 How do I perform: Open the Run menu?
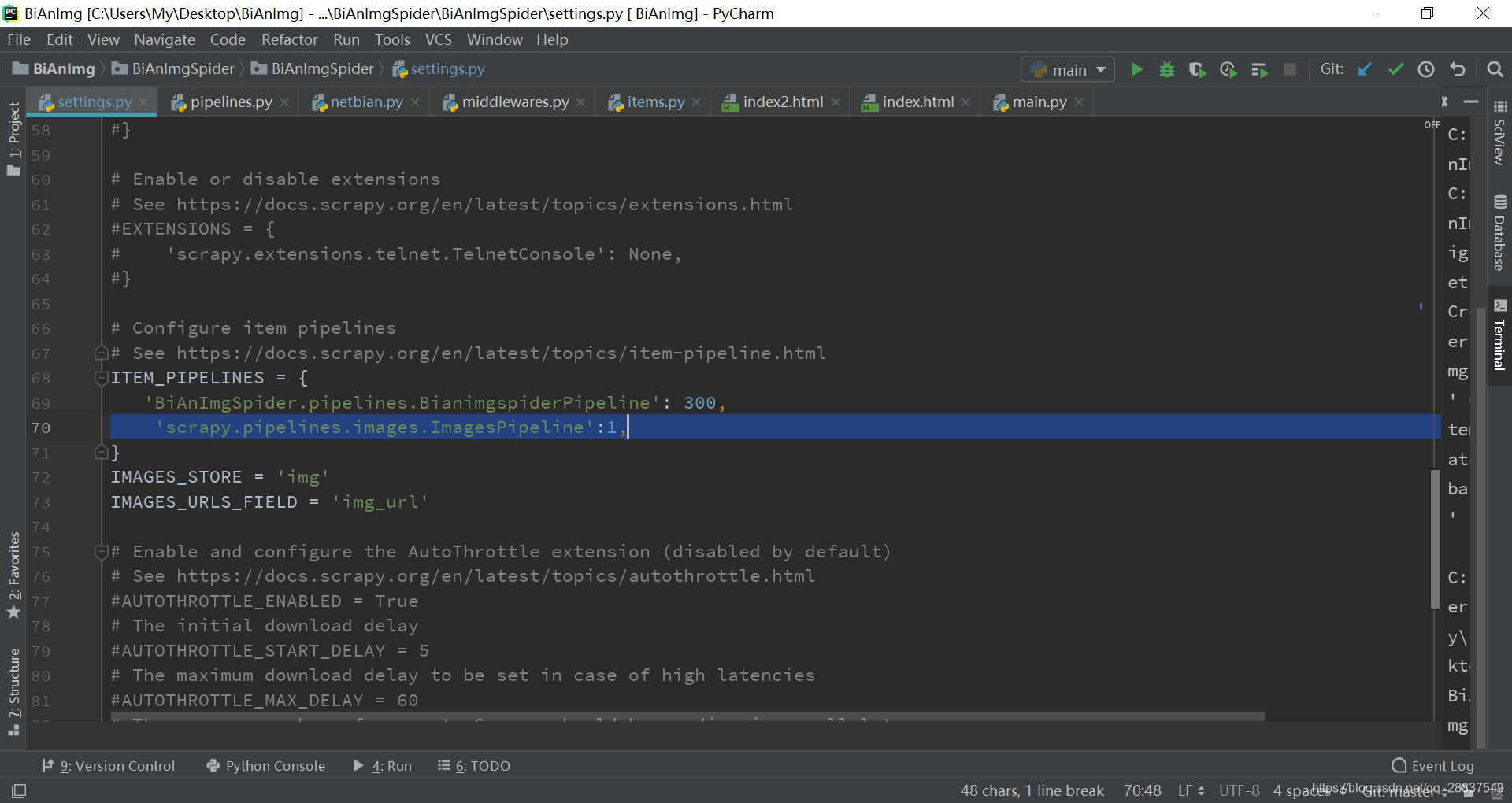point(346,39)
